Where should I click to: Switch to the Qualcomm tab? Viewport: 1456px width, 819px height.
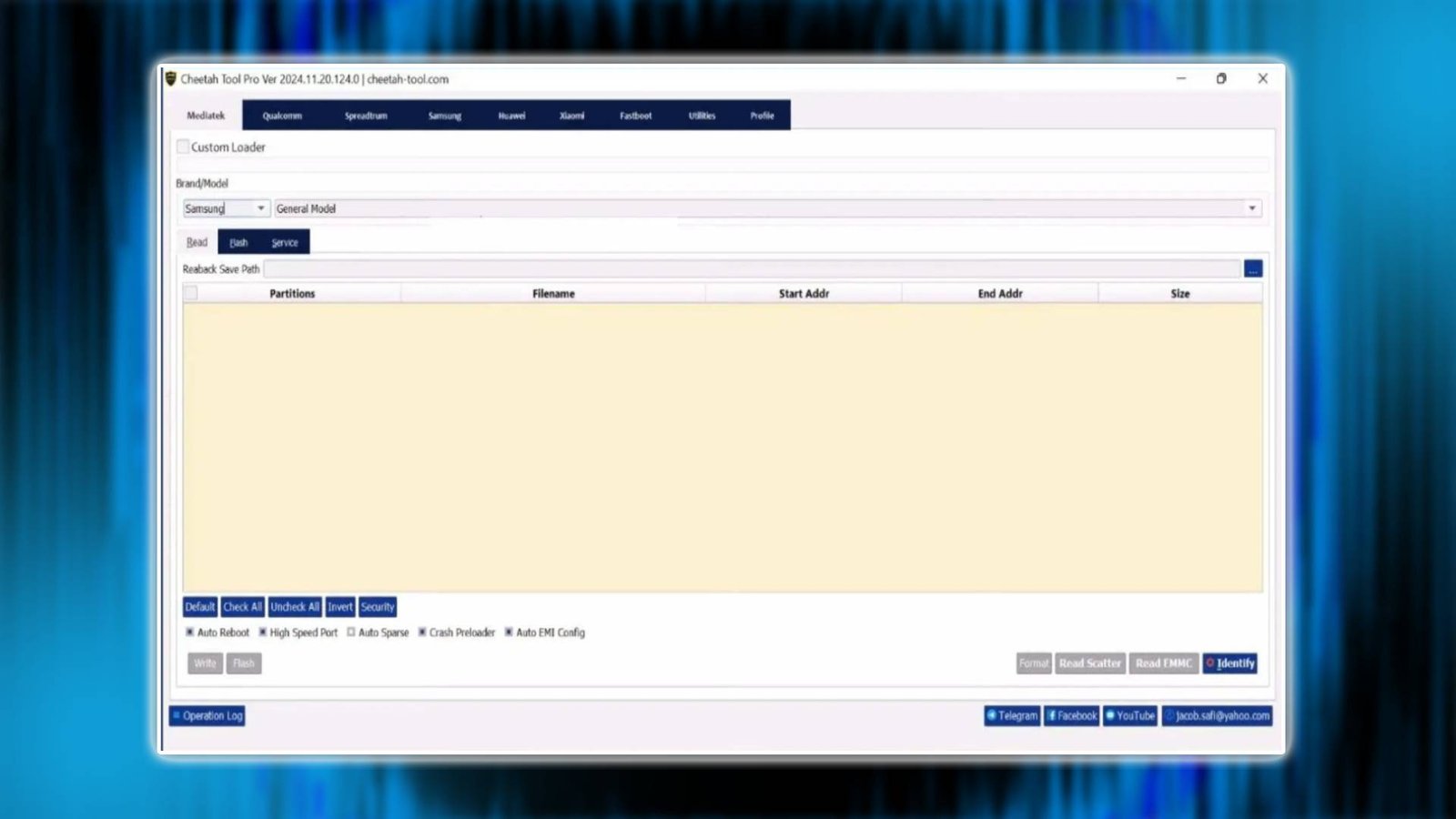281,116
